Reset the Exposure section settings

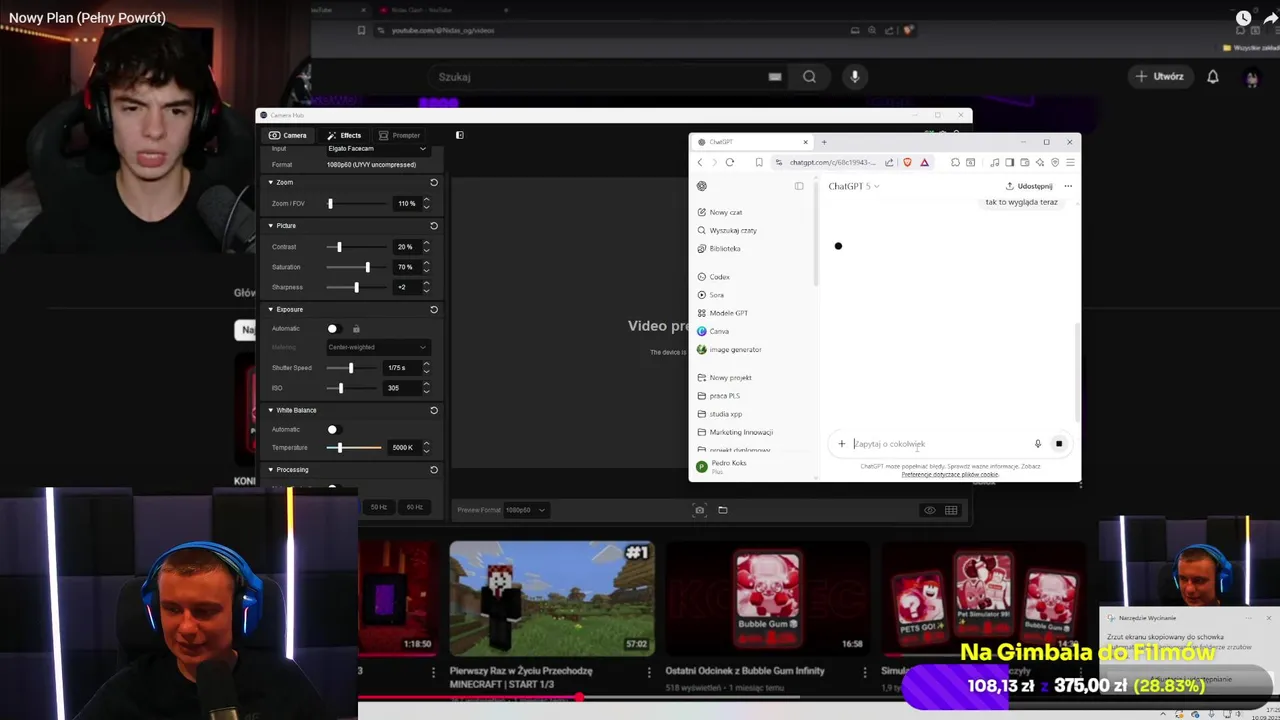click(x=434, y=310)
